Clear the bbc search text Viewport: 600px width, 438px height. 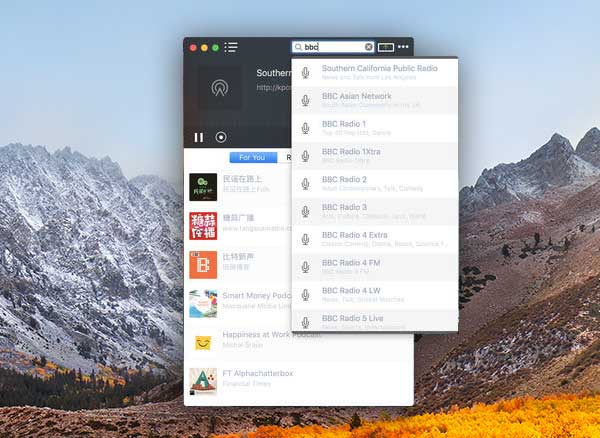(x=368, y=47)
